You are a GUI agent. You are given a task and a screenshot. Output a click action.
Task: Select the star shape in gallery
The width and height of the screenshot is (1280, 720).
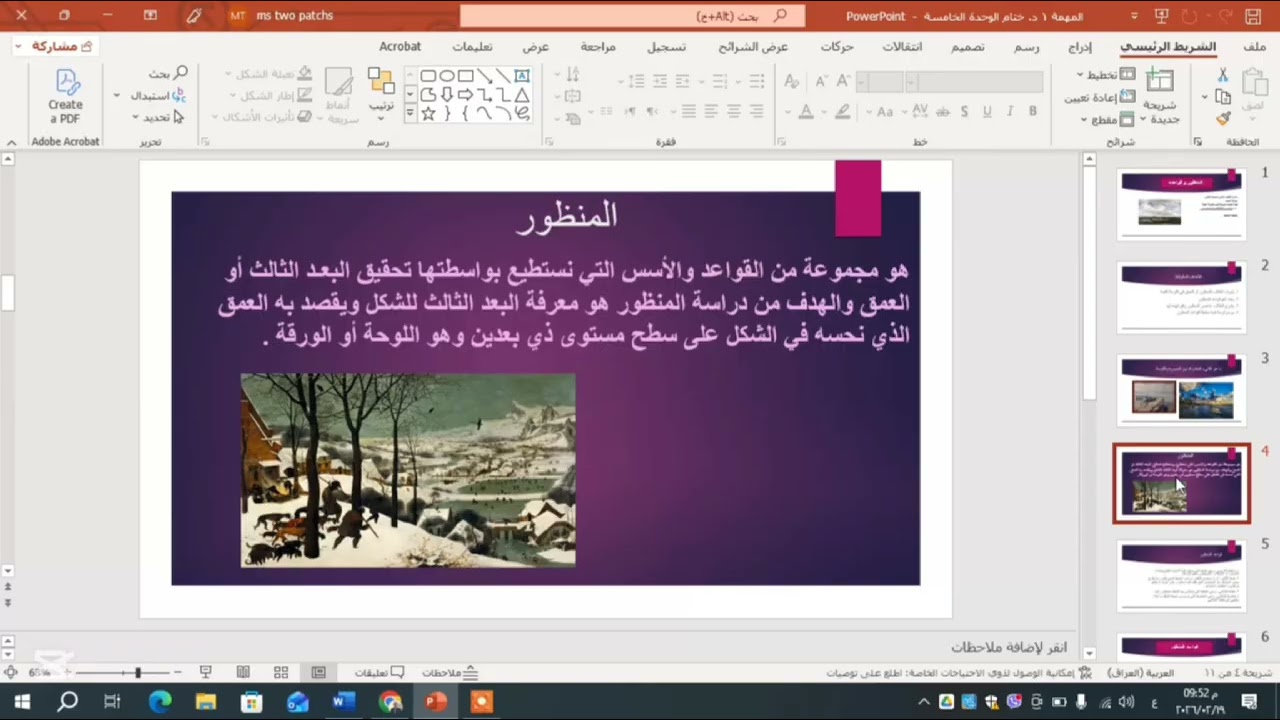point(428,113)
